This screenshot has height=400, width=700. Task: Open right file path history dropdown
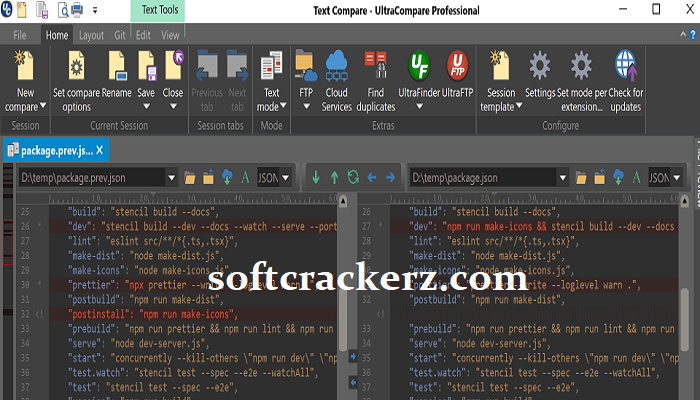pyautogui.click(x=562, y=178)
